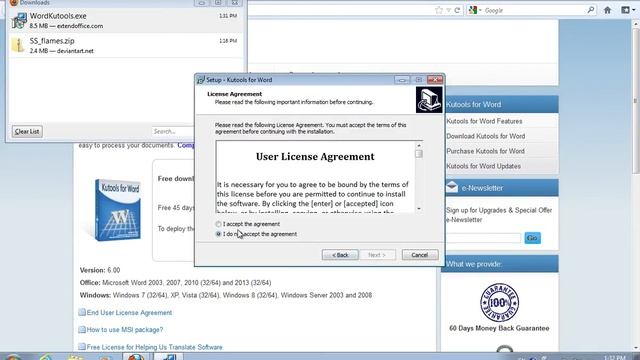Click the license agreement scrollbar thumb
This screenshot has height=360, width=640.
click(419, 154)
